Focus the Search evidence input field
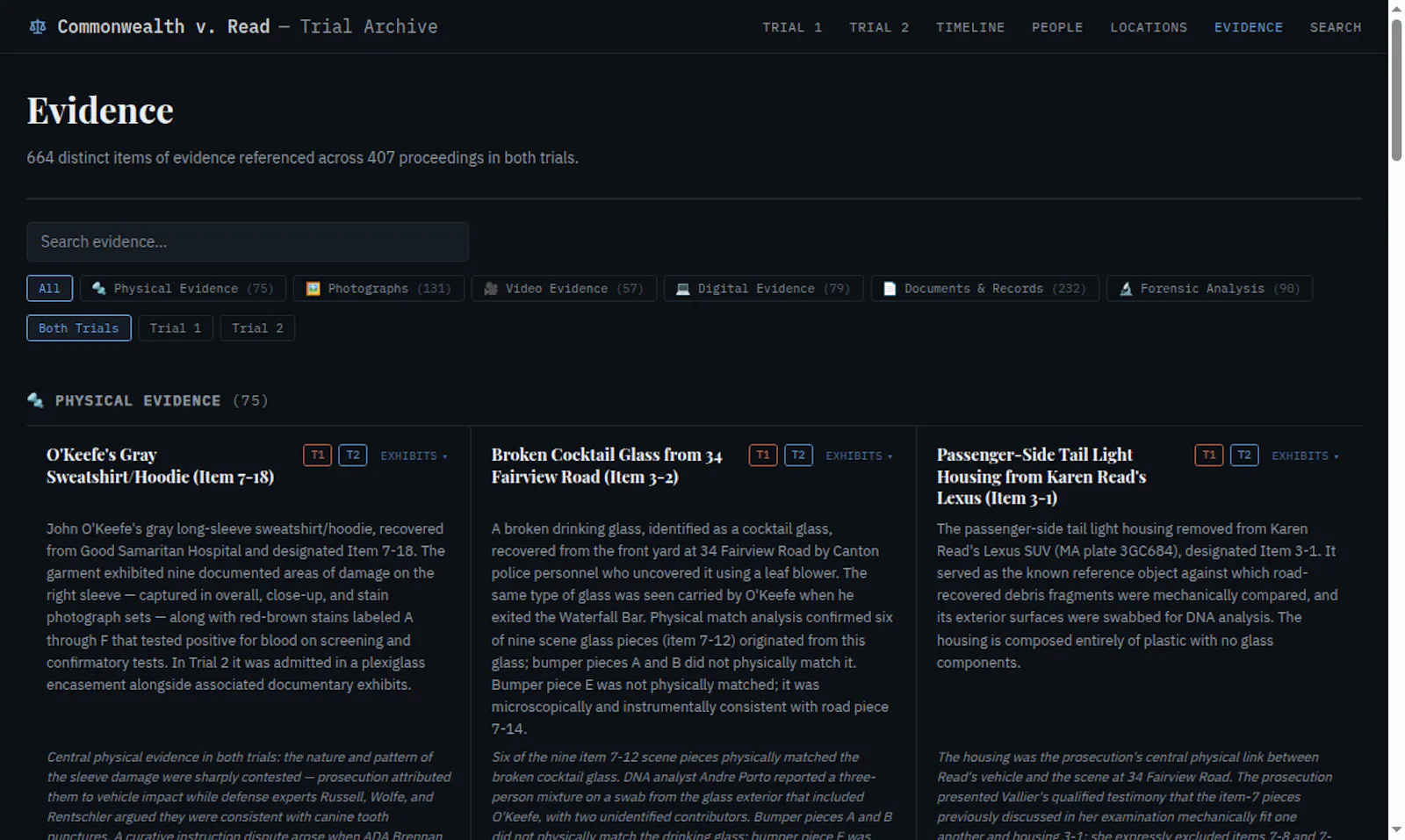The image size is (1405, 840). 248,241
